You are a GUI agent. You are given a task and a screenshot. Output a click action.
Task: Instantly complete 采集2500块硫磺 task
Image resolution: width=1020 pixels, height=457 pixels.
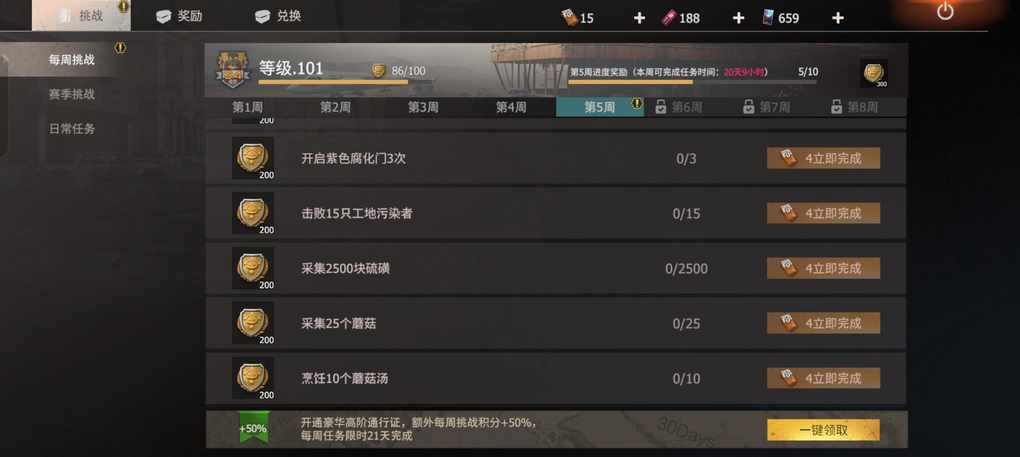tap(824, 268)
